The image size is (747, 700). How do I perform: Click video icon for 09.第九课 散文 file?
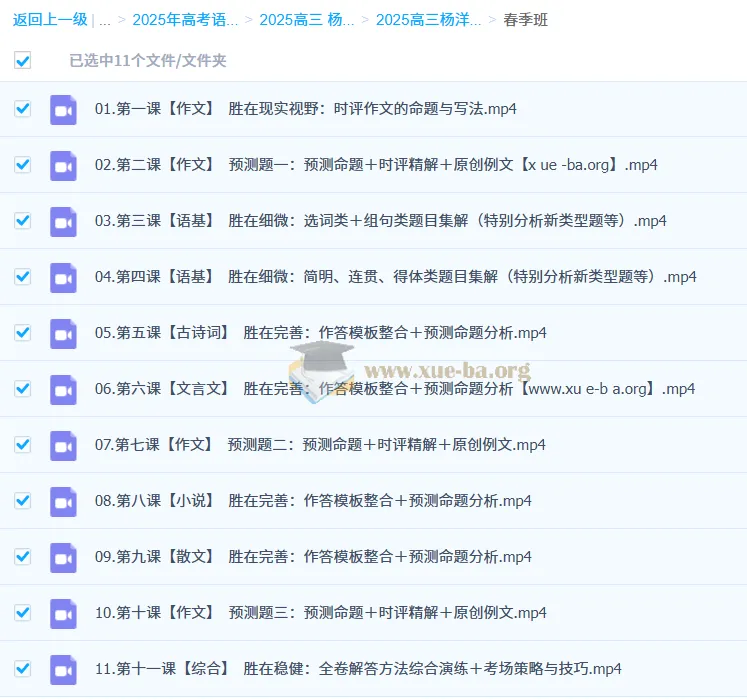pos(63,557)
